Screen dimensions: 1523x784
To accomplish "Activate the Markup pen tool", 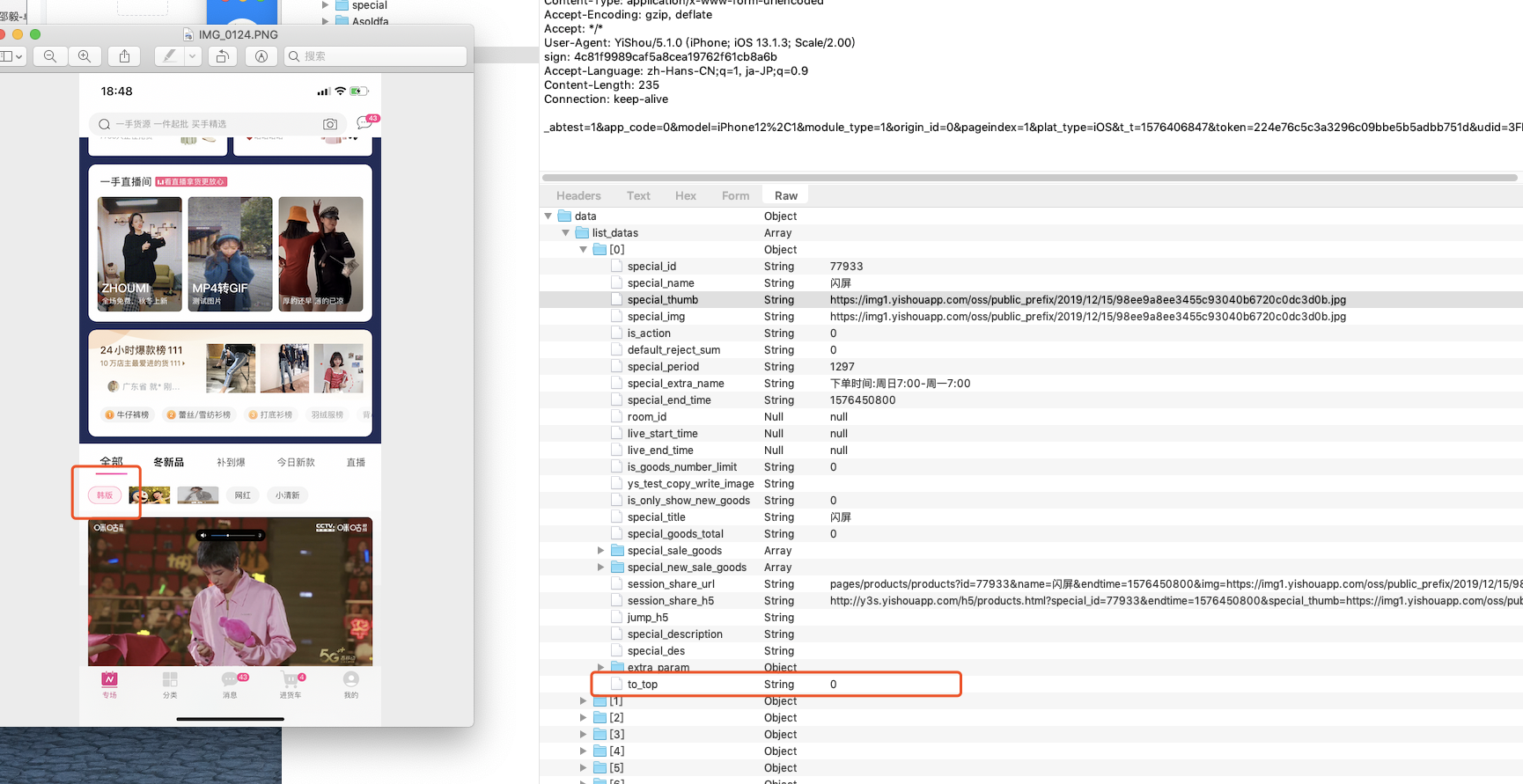I will point(169,56).
